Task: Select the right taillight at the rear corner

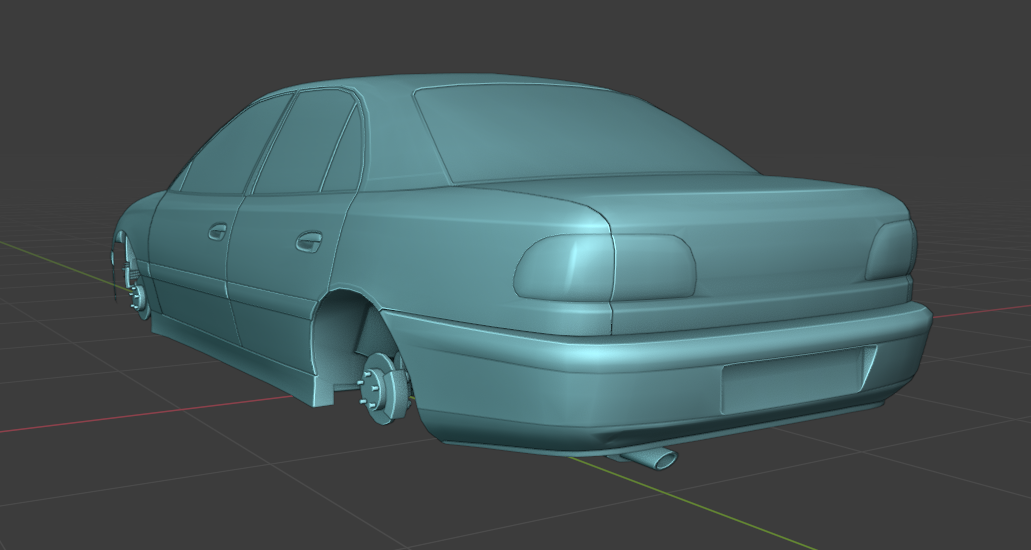Action: 891,250
